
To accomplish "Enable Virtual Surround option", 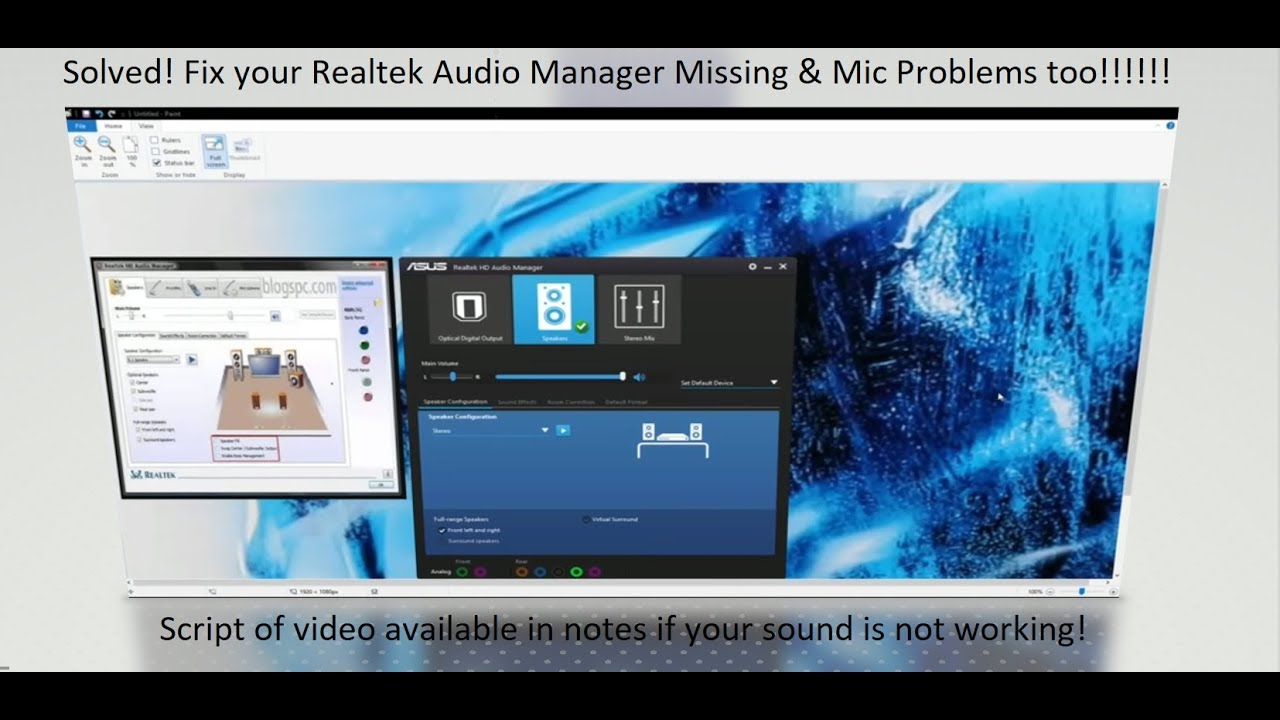I will [586, 520].
